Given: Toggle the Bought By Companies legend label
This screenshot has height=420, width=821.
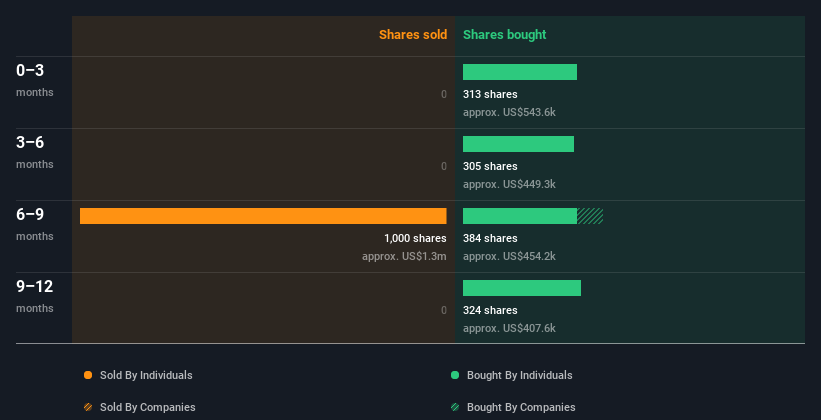Looking at the screenshot, I should (x=521, y=407).
